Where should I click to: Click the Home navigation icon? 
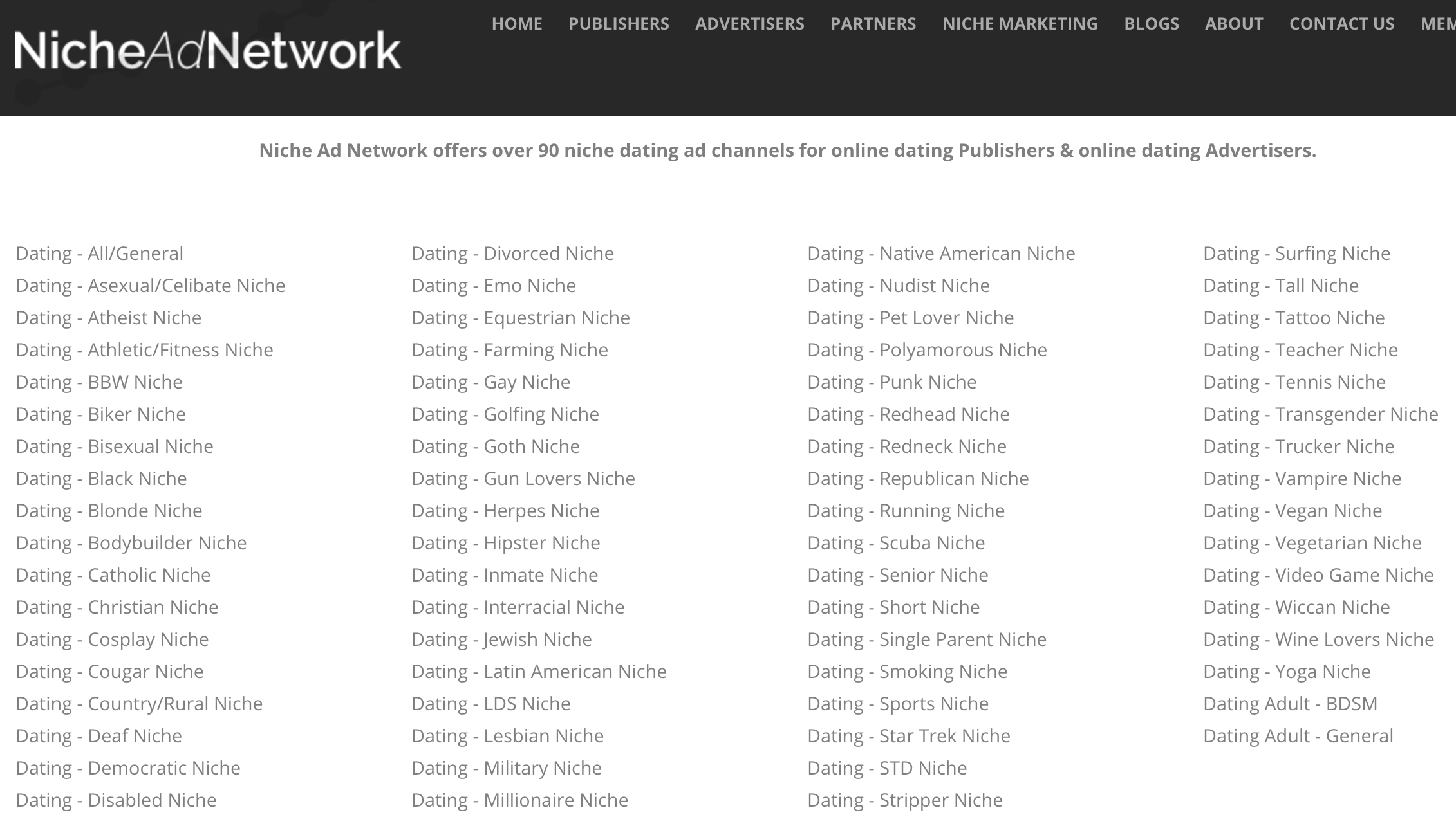tap(517, 23)
